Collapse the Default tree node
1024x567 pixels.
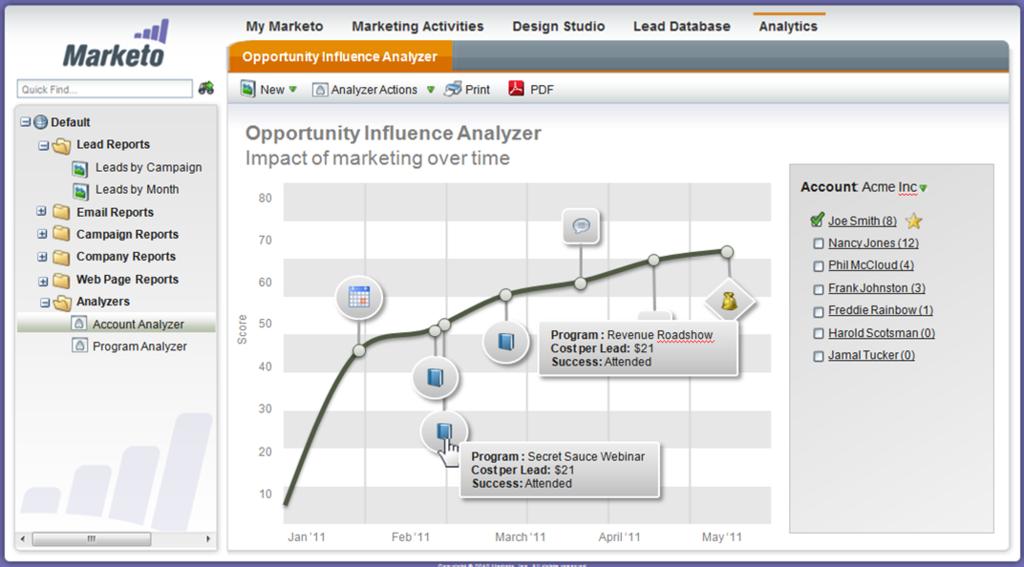pyautogui.click(x=25, y=122)
